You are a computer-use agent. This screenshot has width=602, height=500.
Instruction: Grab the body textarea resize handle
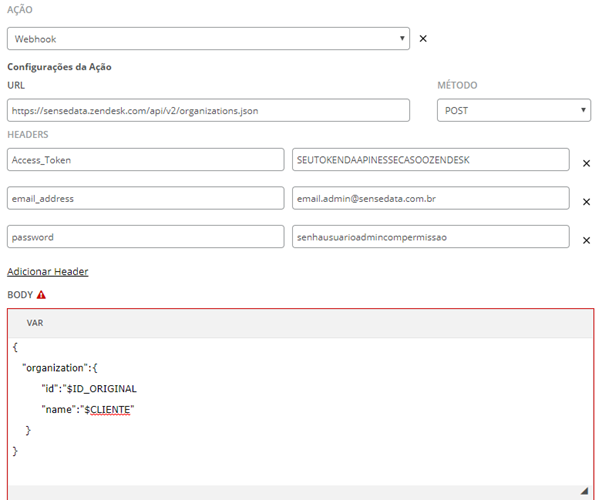[585, 490]
